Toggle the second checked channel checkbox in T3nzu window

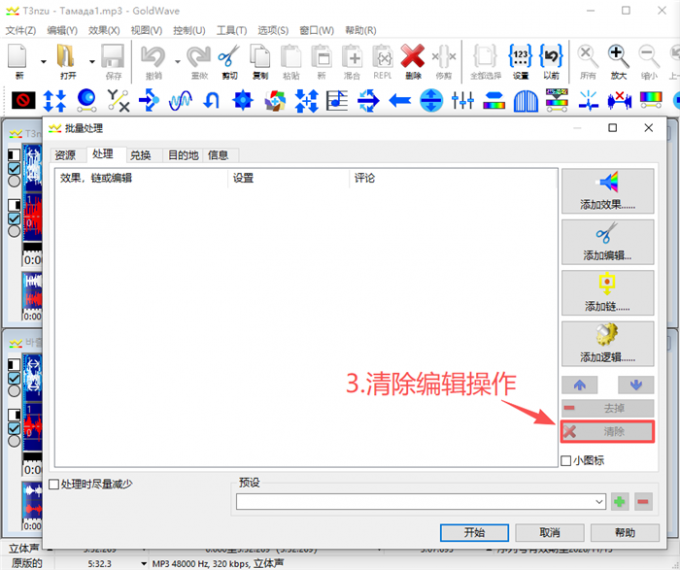coord(14,218)
